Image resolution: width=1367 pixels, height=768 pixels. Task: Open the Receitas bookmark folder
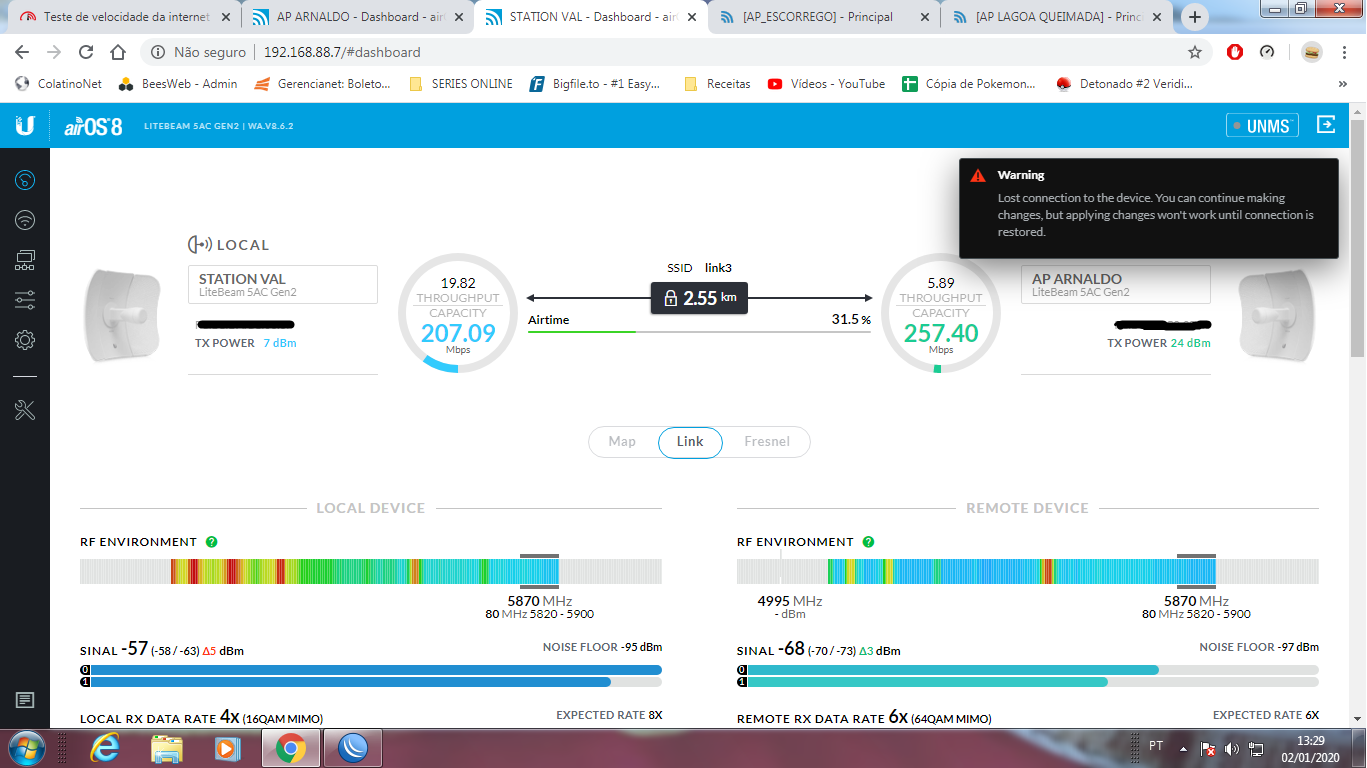718,84
